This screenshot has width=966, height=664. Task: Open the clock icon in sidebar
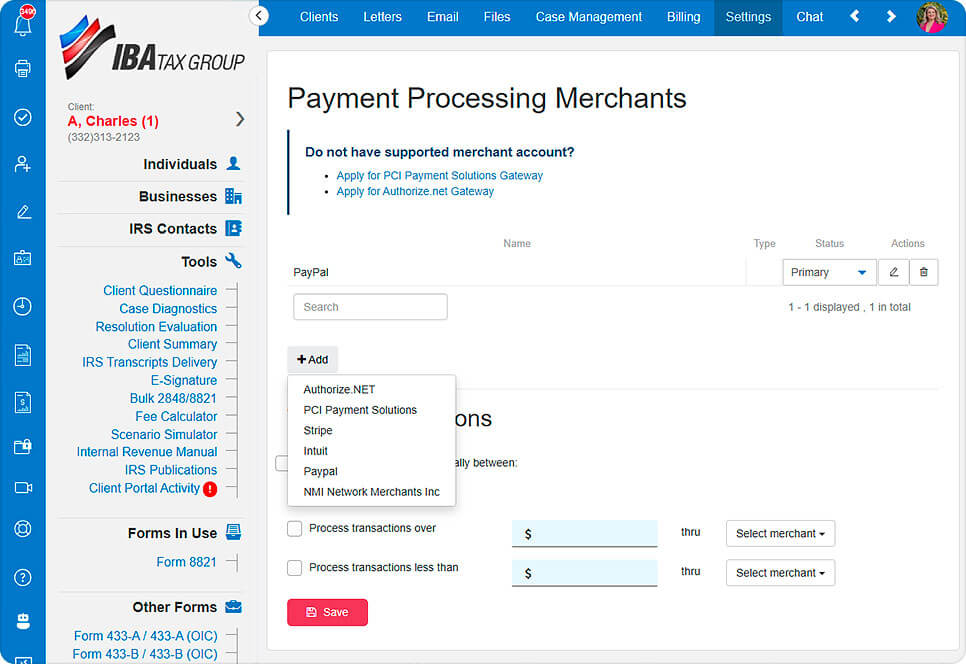click(x=23, y=306)
